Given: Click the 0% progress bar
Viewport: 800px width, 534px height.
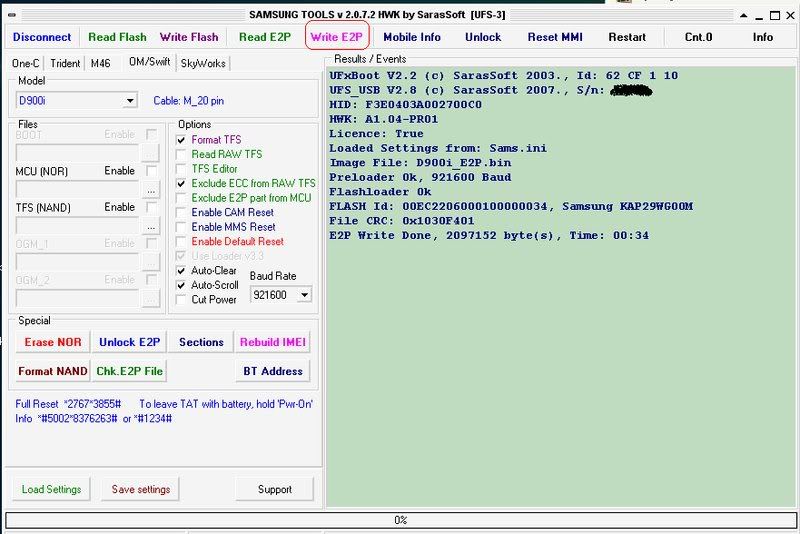Looking at the screenshot, I should [401, 520].
